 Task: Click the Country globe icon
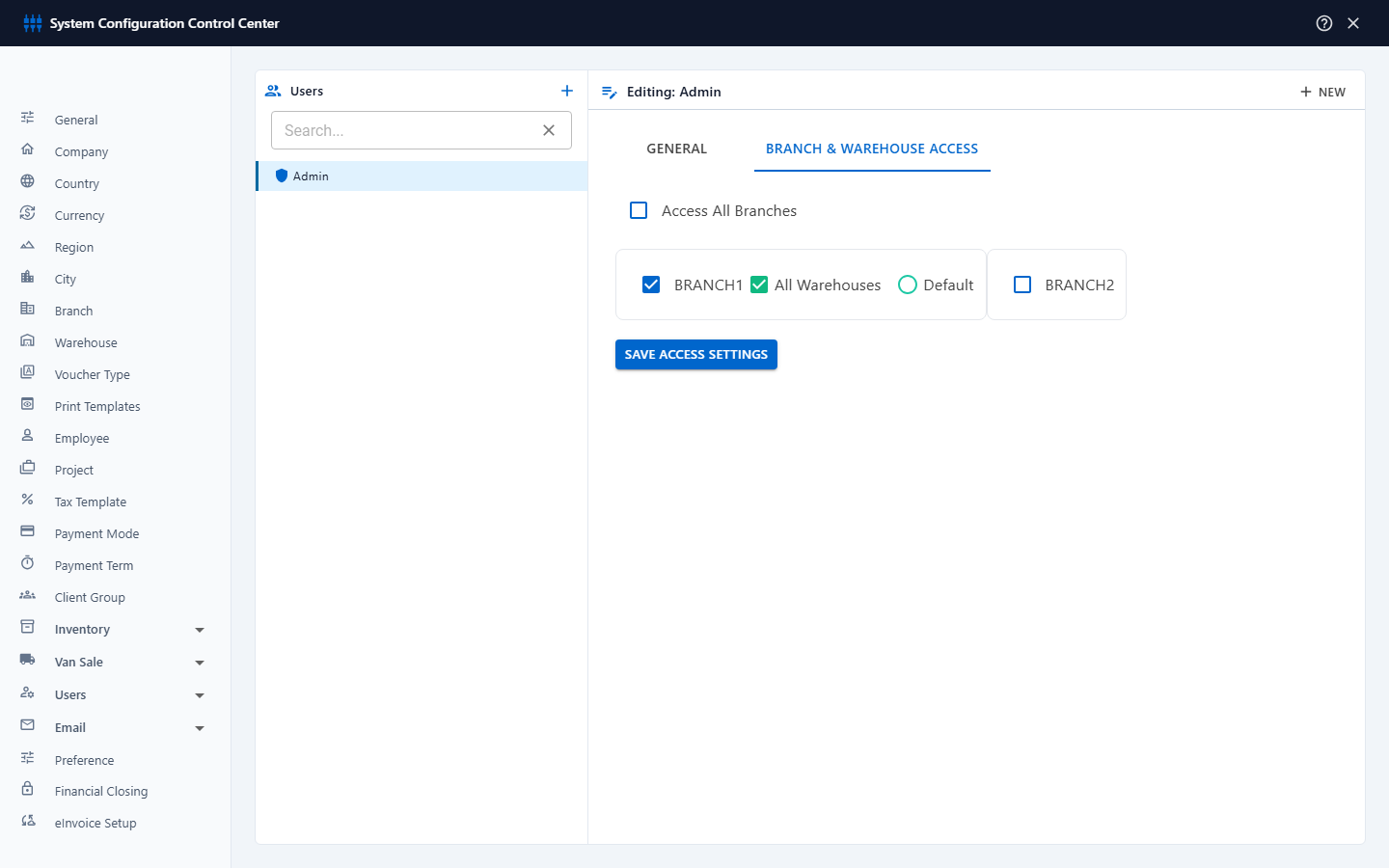[28, 181]
